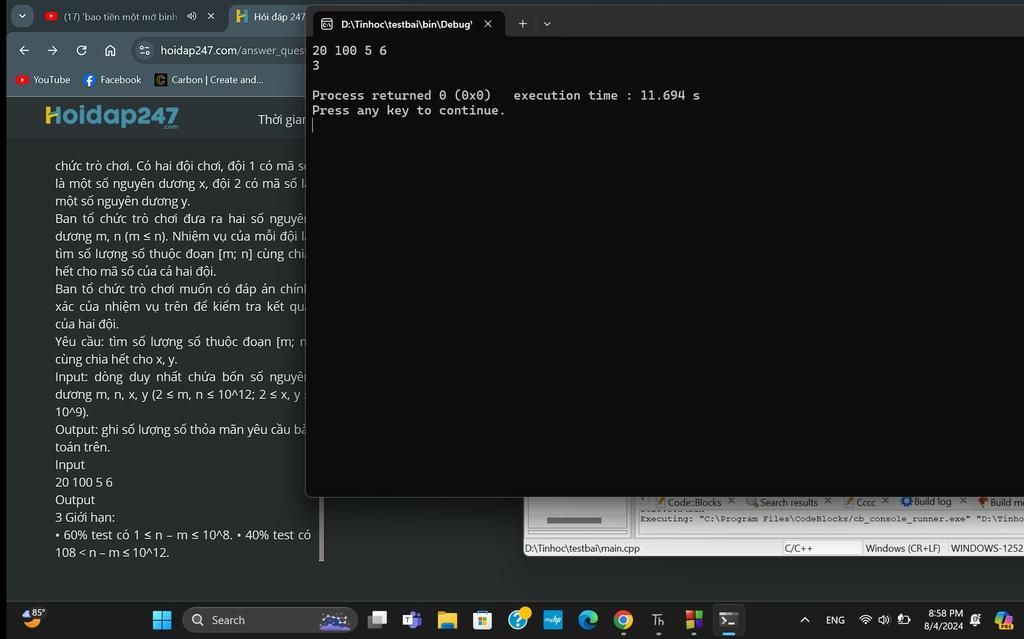Open the terminal profiles dropdown
This screenshot has height=639, width=1024.
pos(547,24)
